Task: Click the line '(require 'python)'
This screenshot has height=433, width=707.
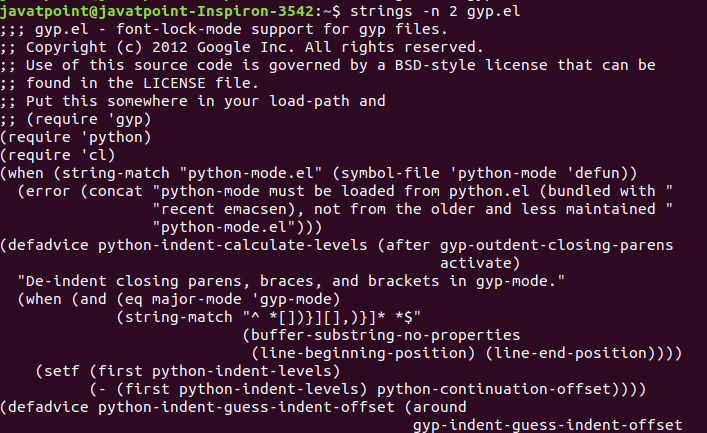Action: pos(75,138)
